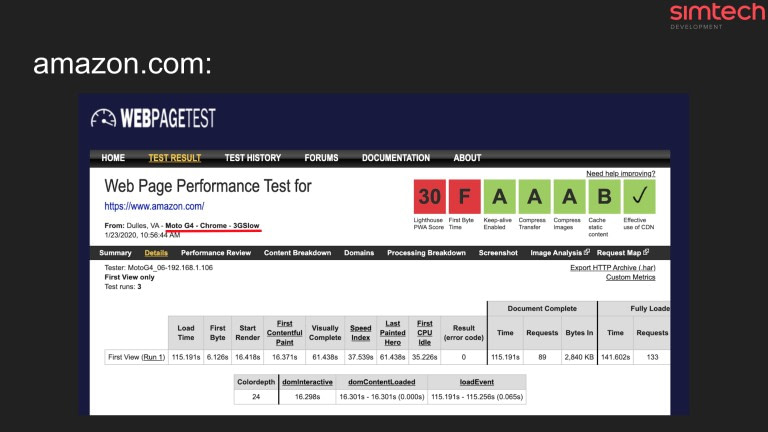The width and height of the screenshot is (768, 432).
Task: Open the Custom Metrics link
Action: coord(631,277)
